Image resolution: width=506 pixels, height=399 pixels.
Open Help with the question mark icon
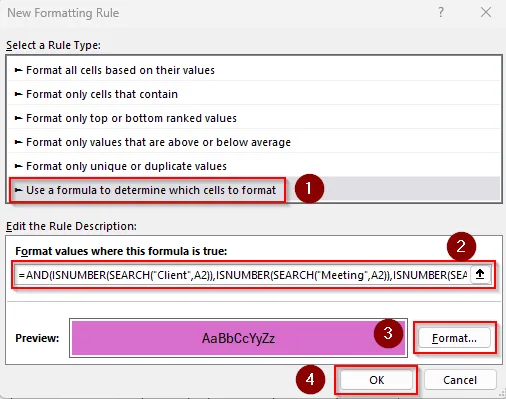441,12
